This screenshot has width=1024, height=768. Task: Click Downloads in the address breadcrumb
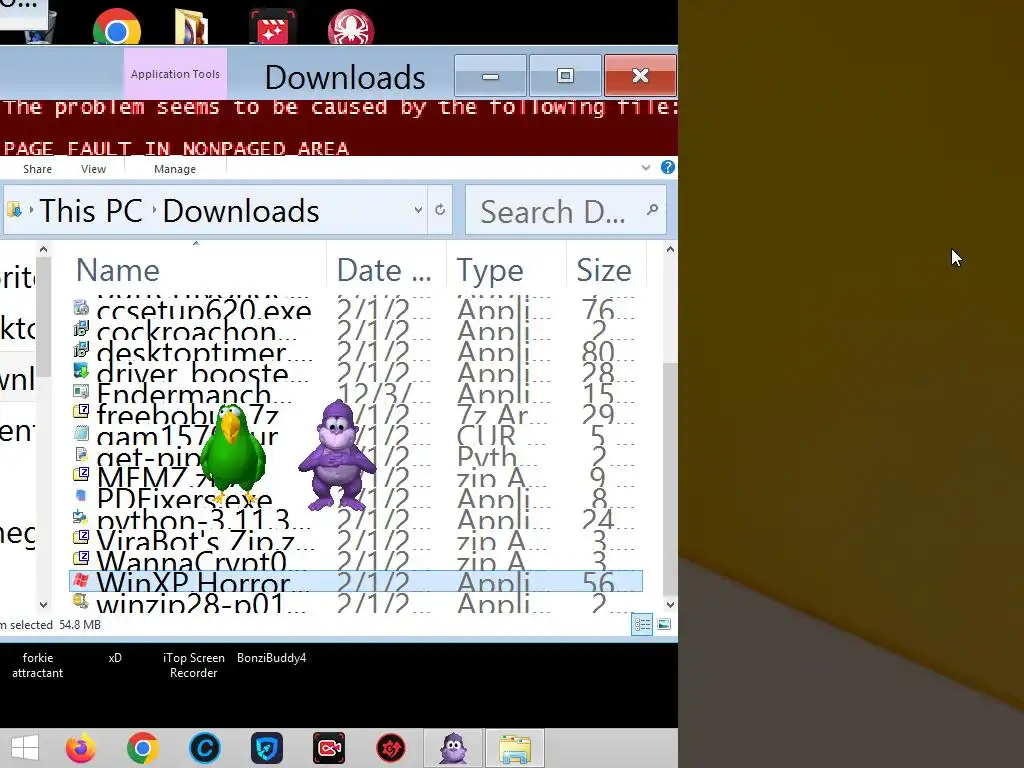click(241, 210)
